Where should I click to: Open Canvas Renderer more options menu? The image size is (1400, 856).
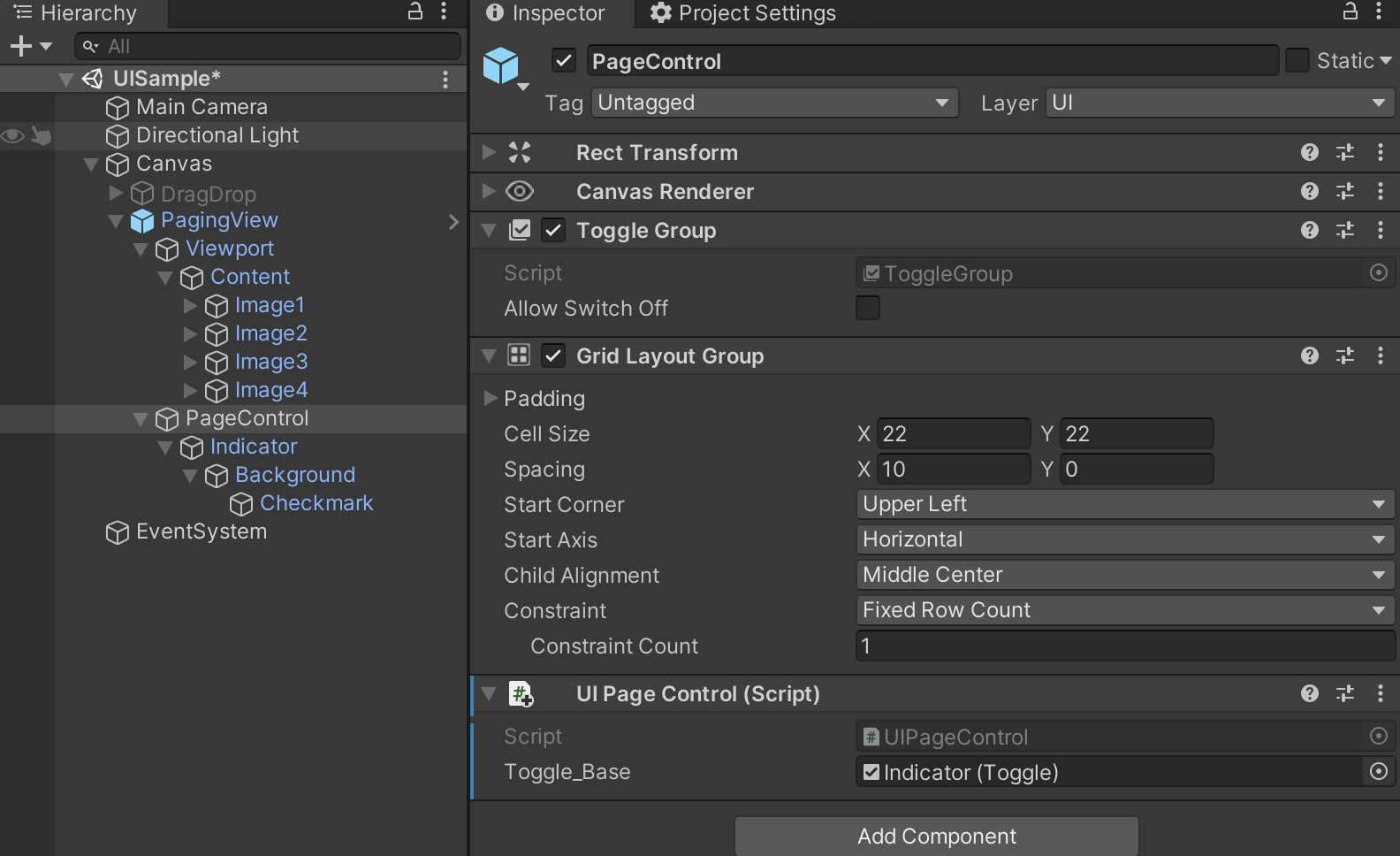[x=1381, y=191]
